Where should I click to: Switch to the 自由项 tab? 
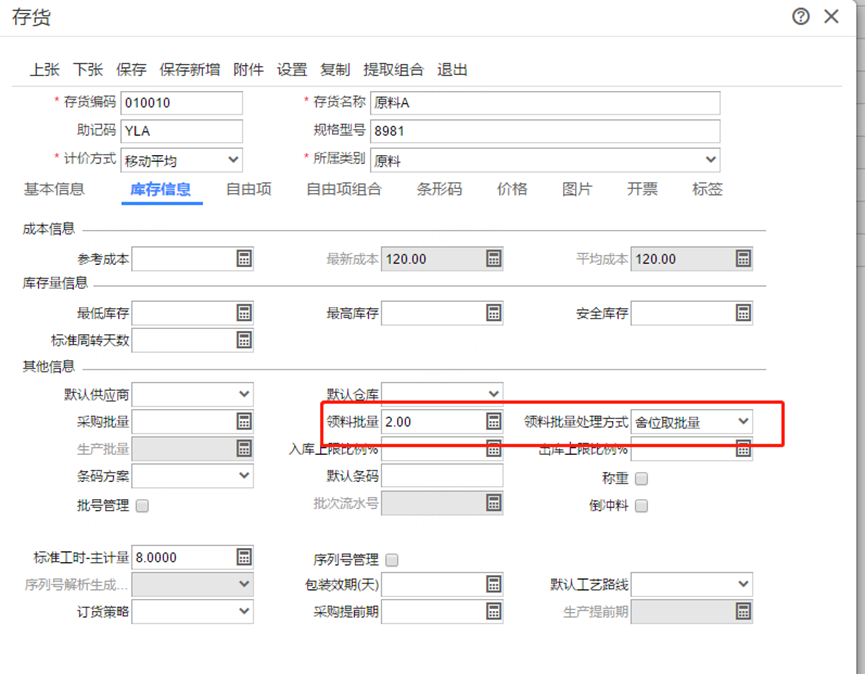coord(249,189)
